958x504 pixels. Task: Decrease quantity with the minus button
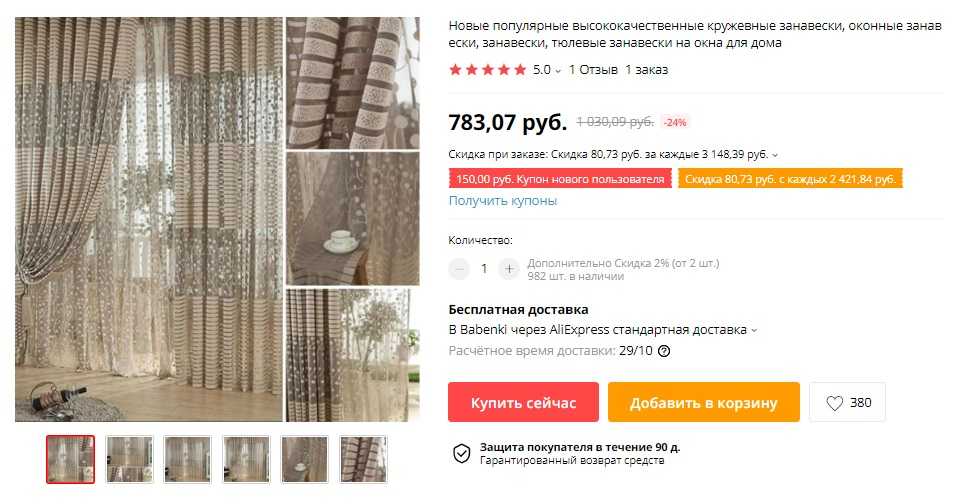(459, 269)
